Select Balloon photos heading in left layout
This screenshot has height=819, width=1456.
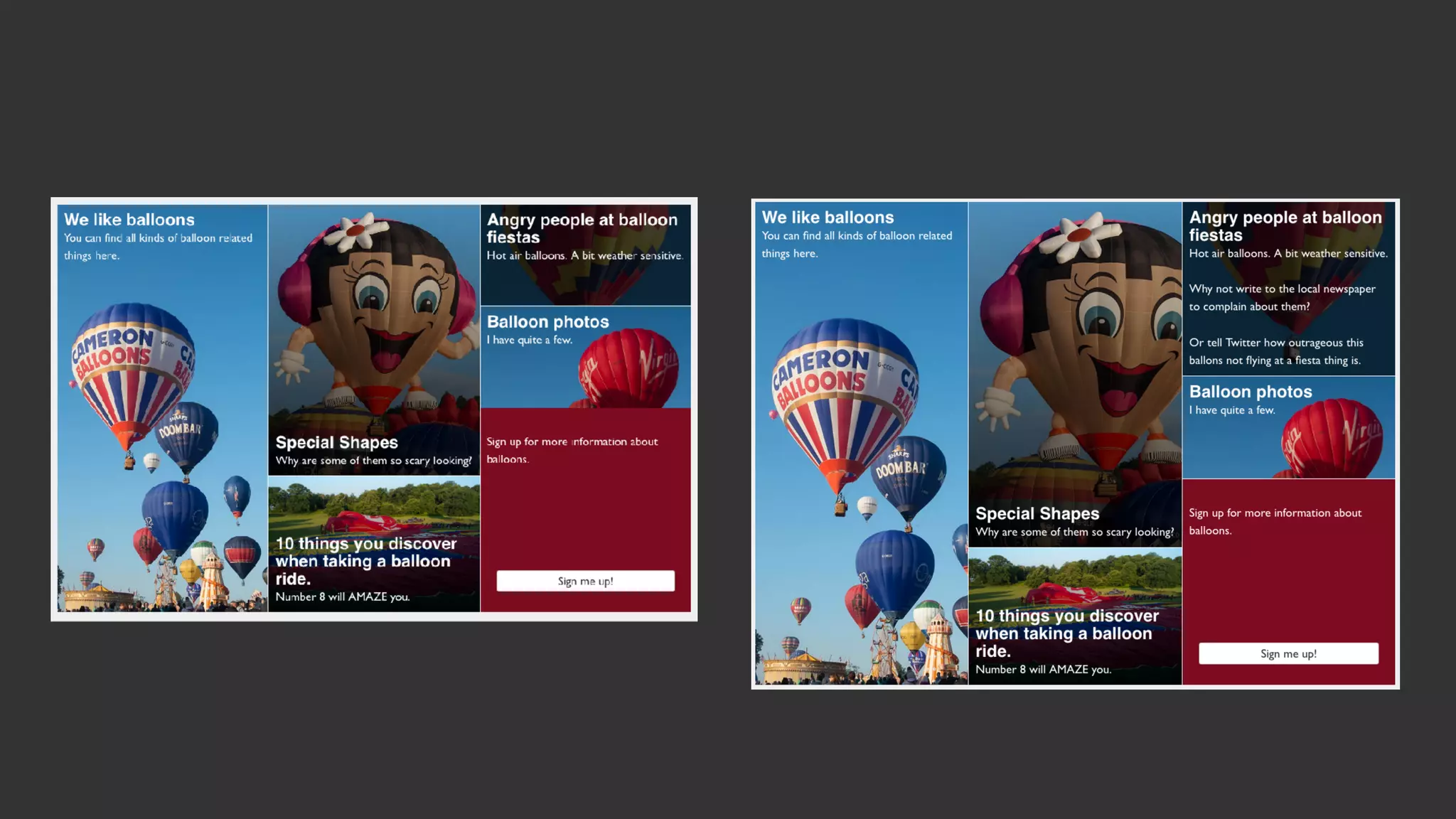[547, 322]
